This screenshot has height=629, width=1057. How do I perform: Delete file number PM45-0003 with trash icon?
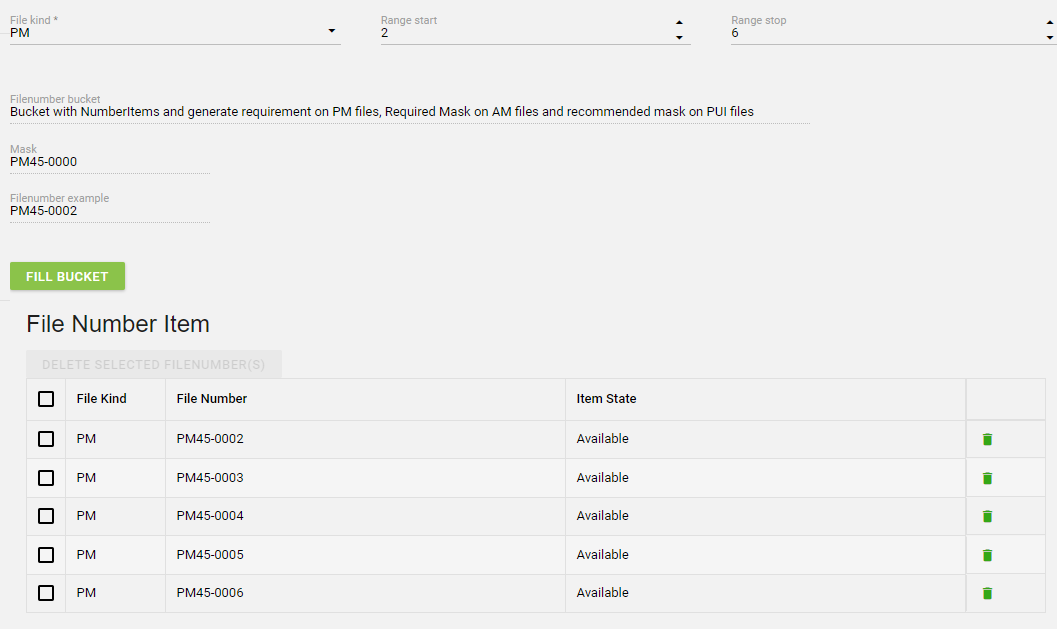pos(987,478)
